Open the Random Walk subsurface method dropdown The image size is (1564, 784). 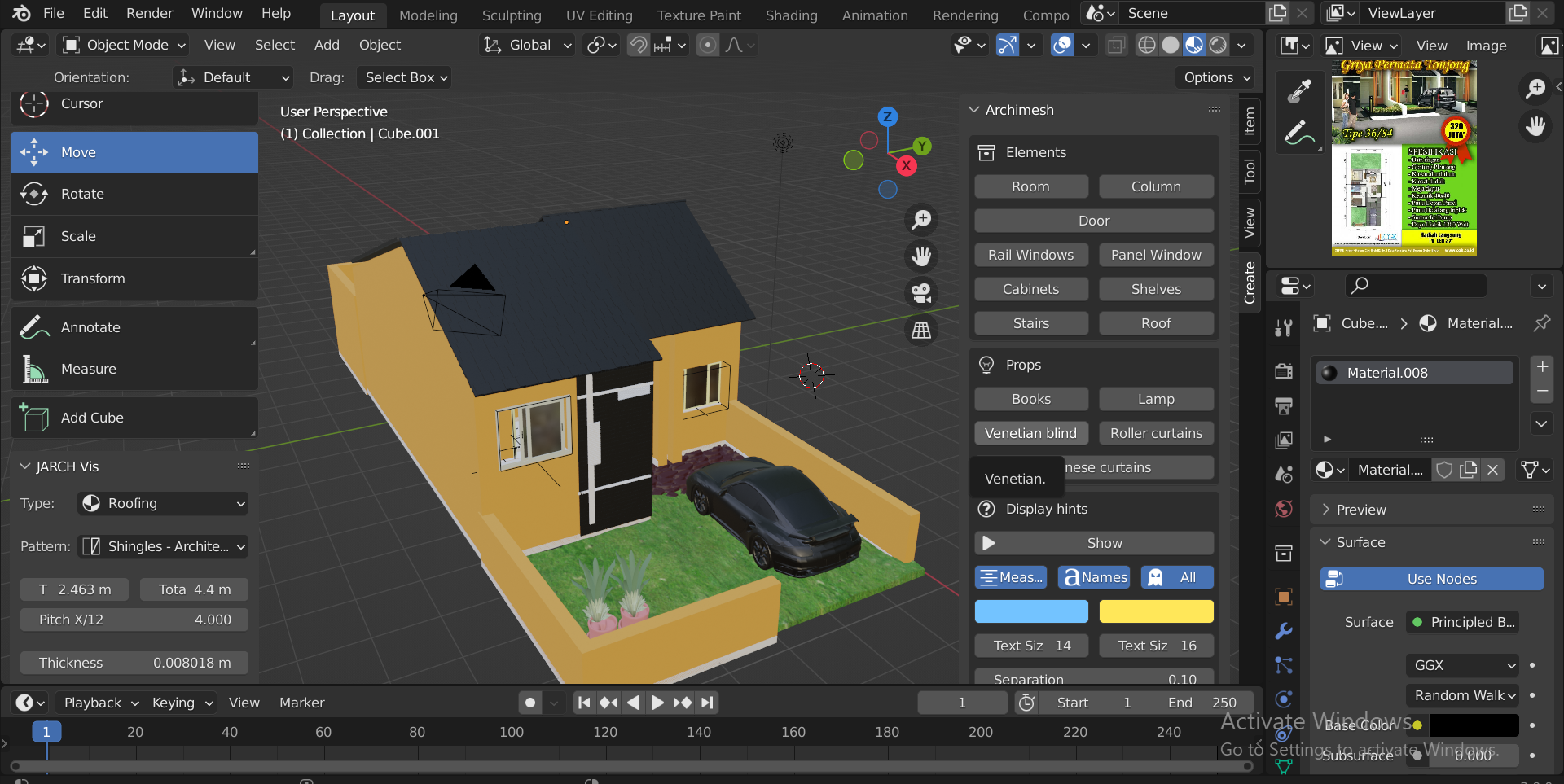click(1462, 695)
